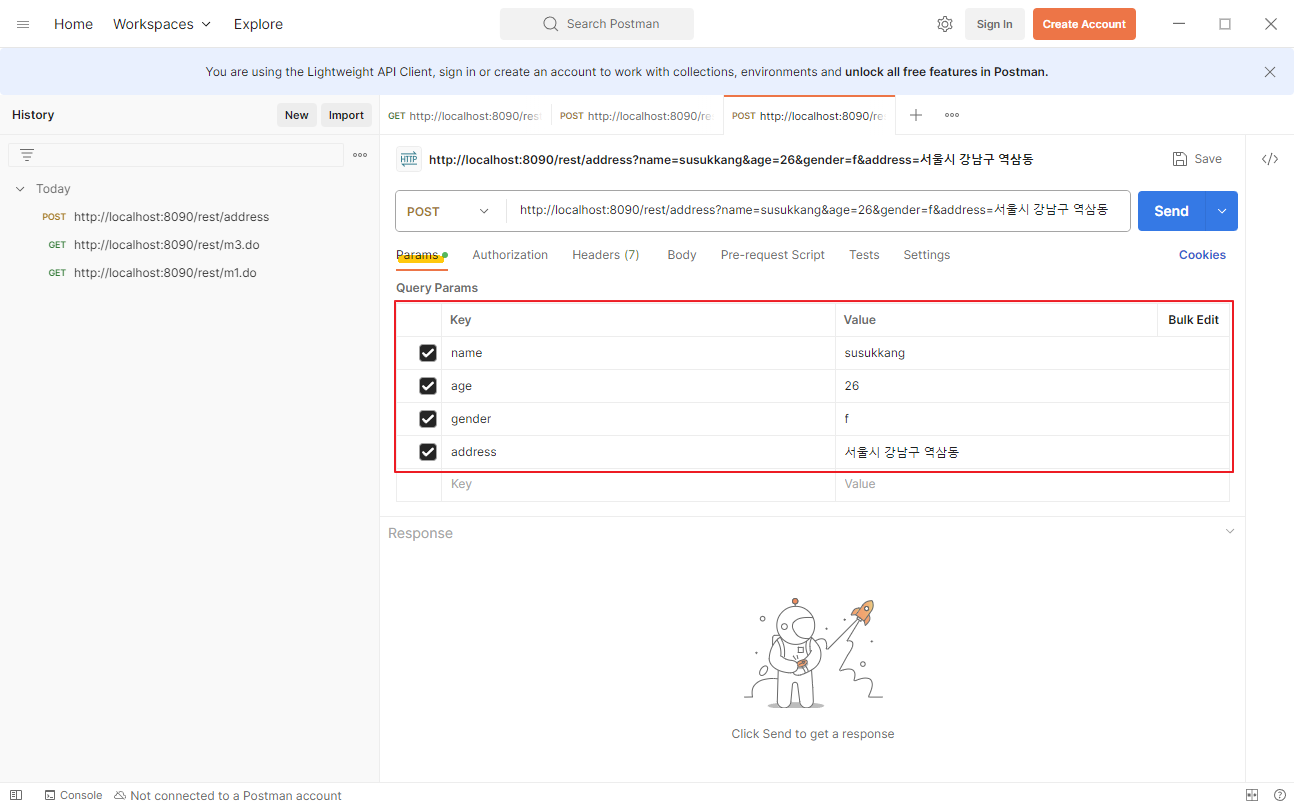Screen dimensions: 1294x807
Task: Go to Home
Action: click(x=73, y=24)
